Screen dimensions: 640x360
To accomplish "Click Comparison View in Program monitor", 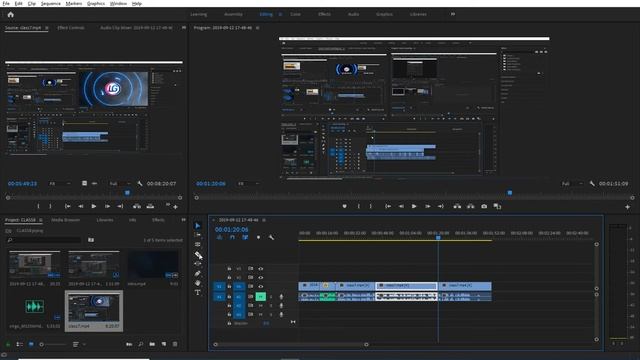I will pos(497,207).
